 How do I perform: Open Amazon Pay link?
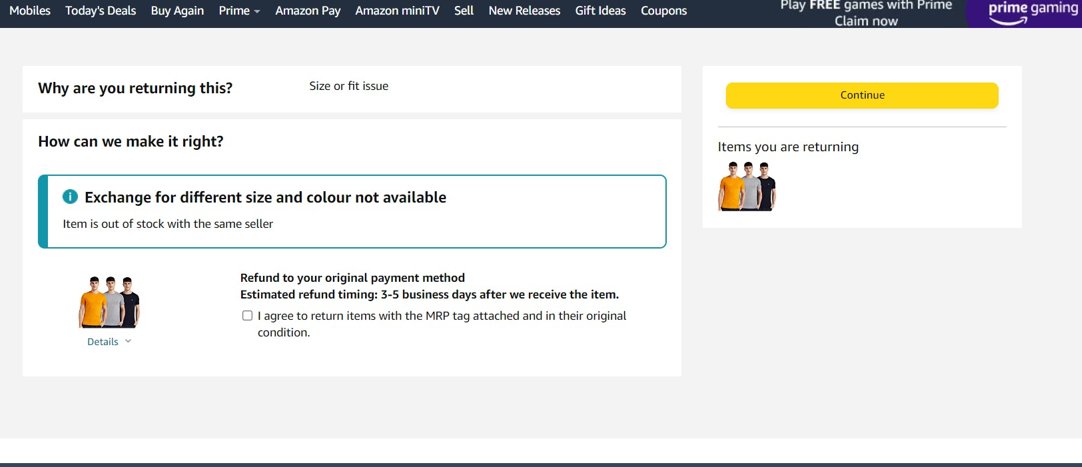click(x=308, y=10)
